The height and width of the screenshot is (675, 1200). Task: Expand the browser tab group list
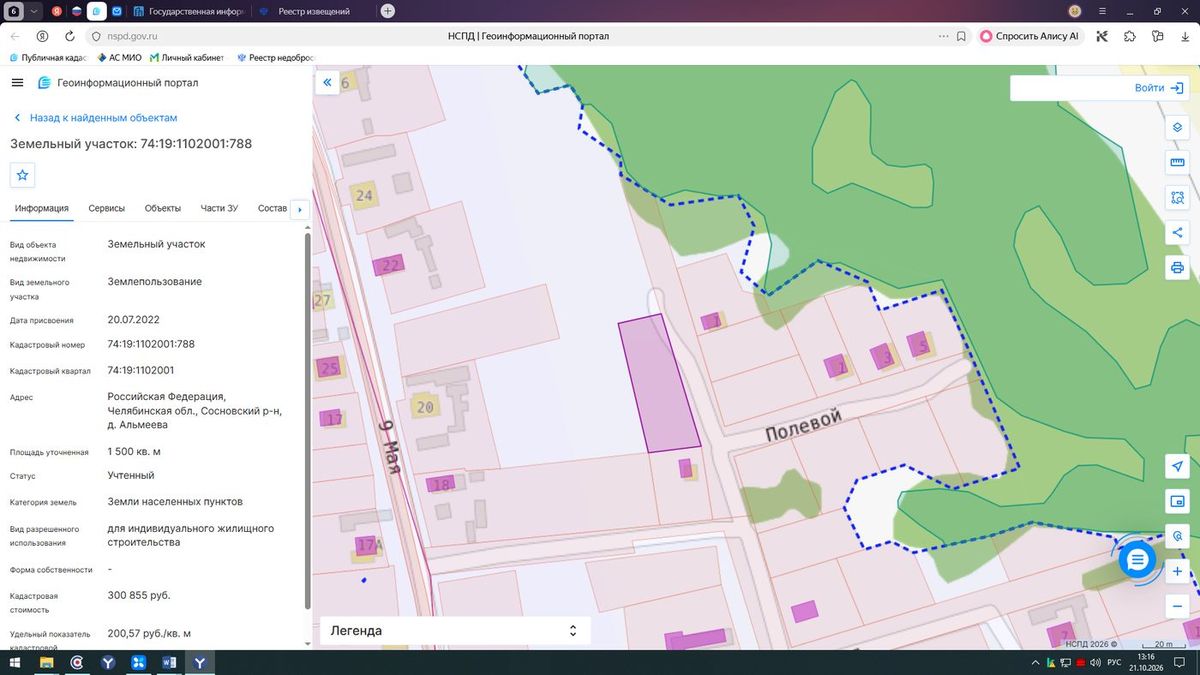coord(34,11)
